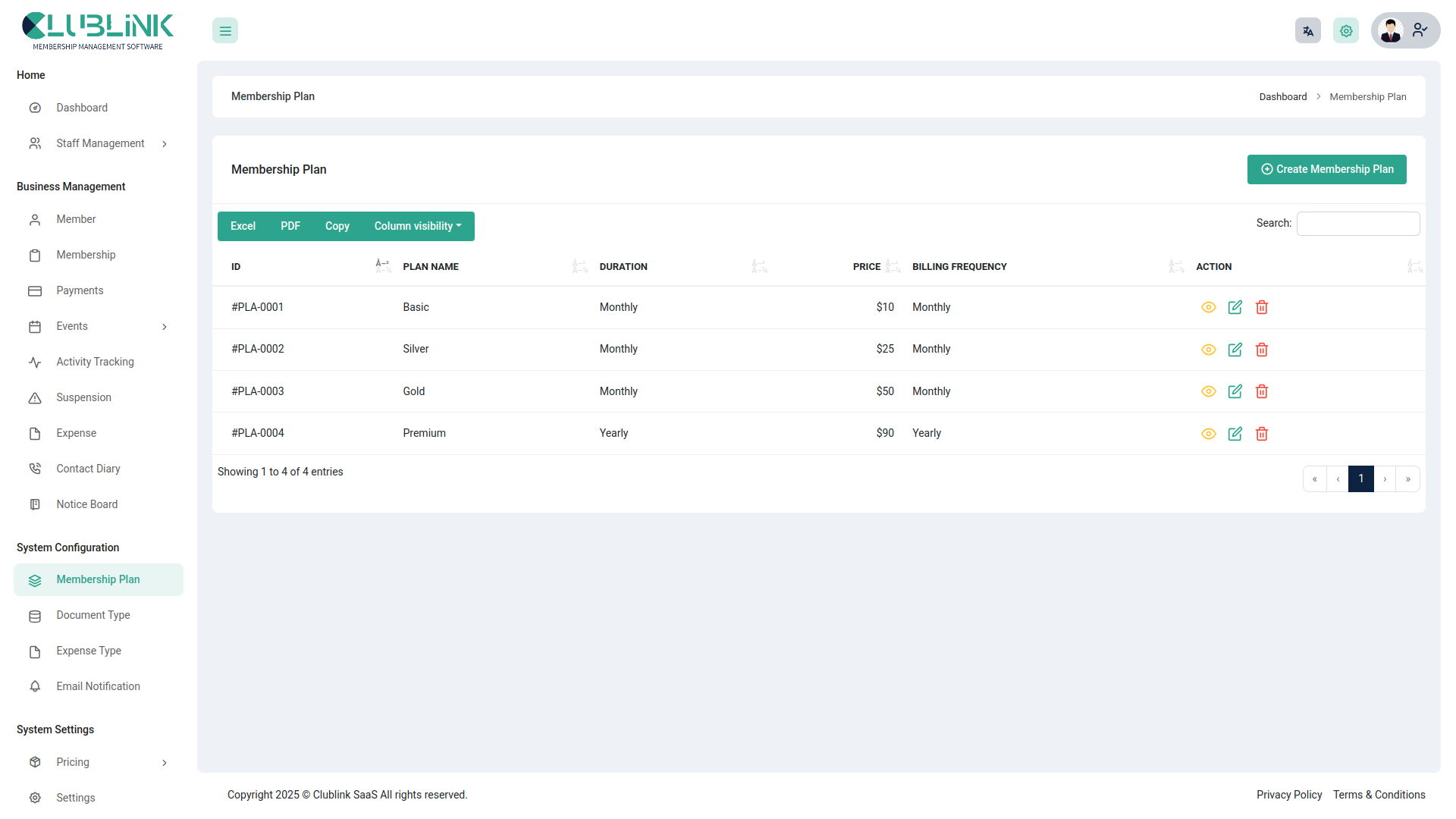Screen dimensions: 1456x819
Task: Expand the Staff Management section
Action: (x=100, y=143)
